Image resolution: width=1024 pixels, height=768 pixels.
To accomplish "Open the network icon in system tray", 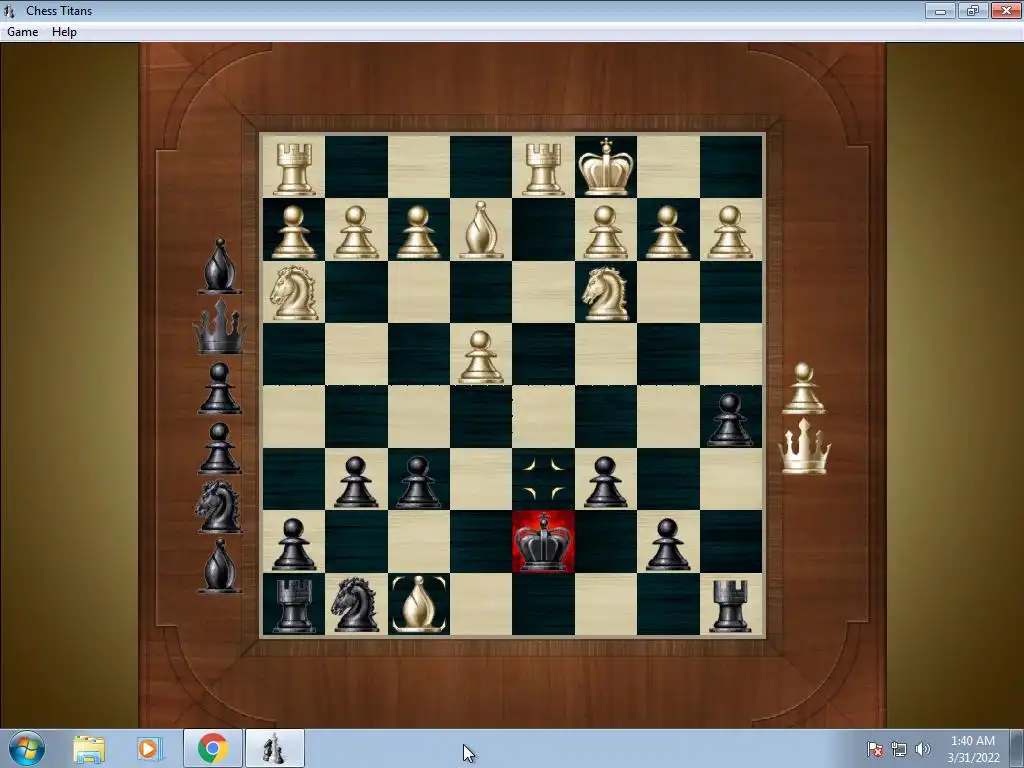I will point(899,749).
